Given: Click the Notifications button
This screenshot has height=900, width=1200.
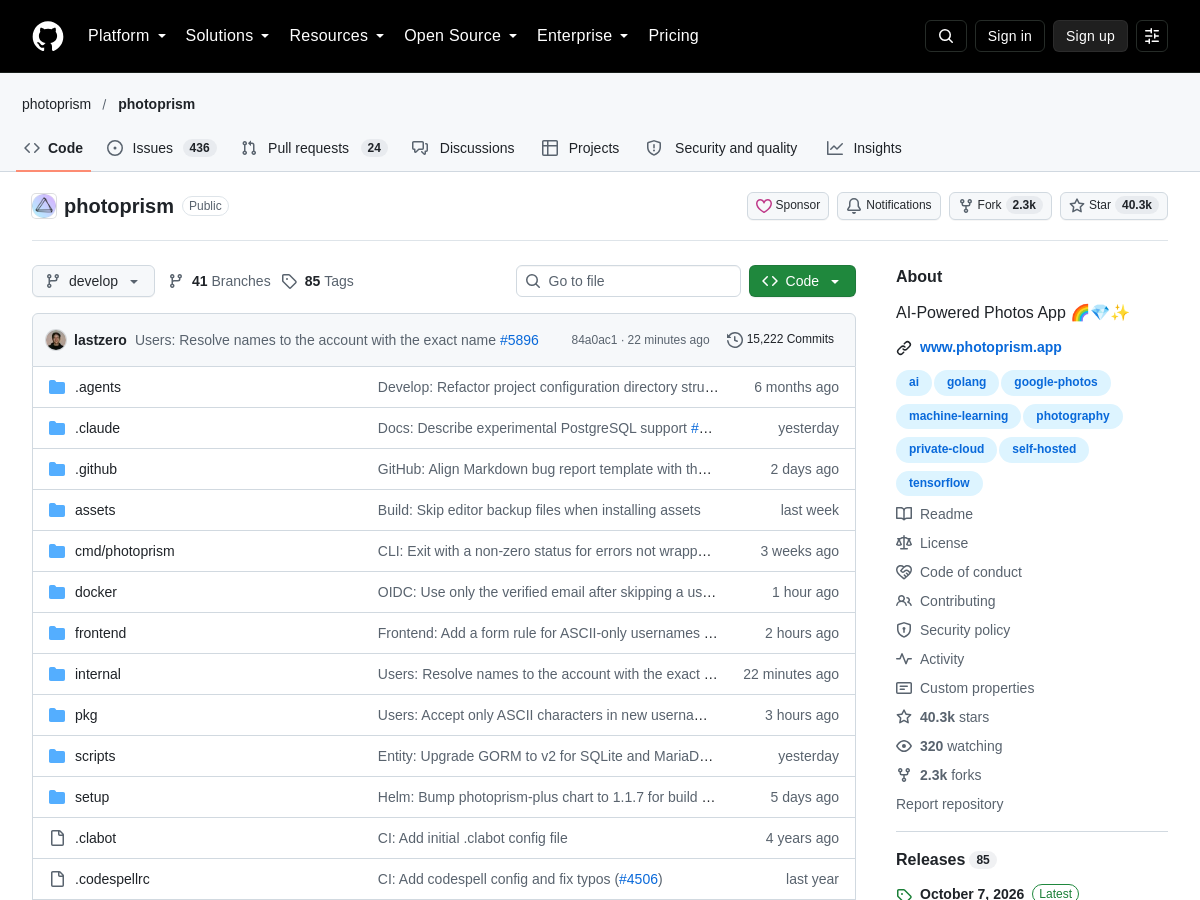Looking at the screenshot, I should [x=889, y=206].
